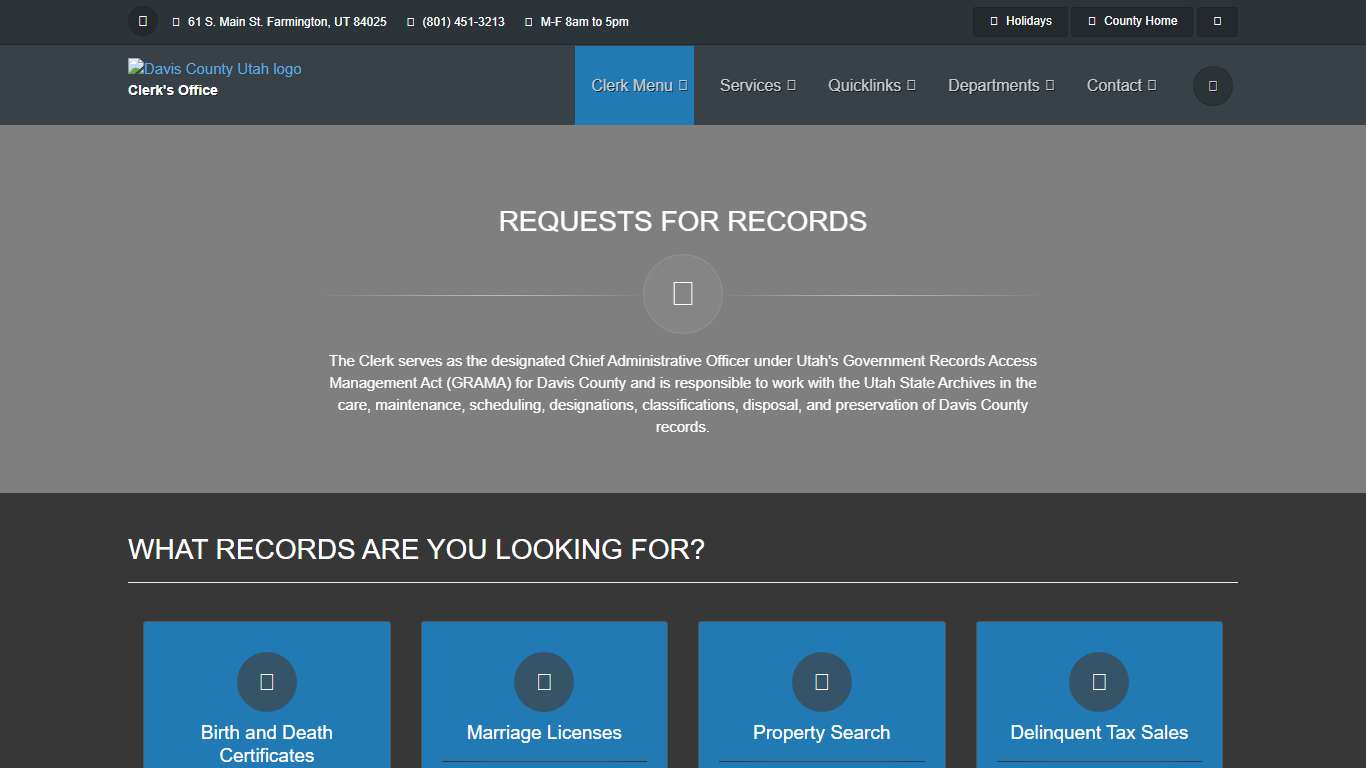Go to County Home
Viewport: 1366px width, 768px height.
click(x=1132, y=21)
